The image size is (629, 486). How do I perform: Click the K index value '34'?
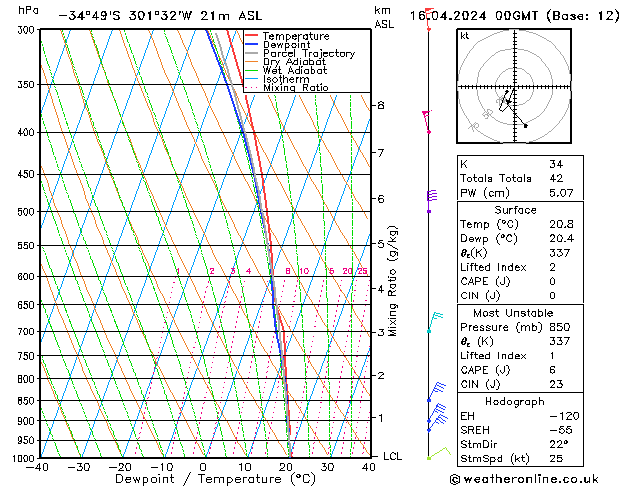click(x=556, y=164)
